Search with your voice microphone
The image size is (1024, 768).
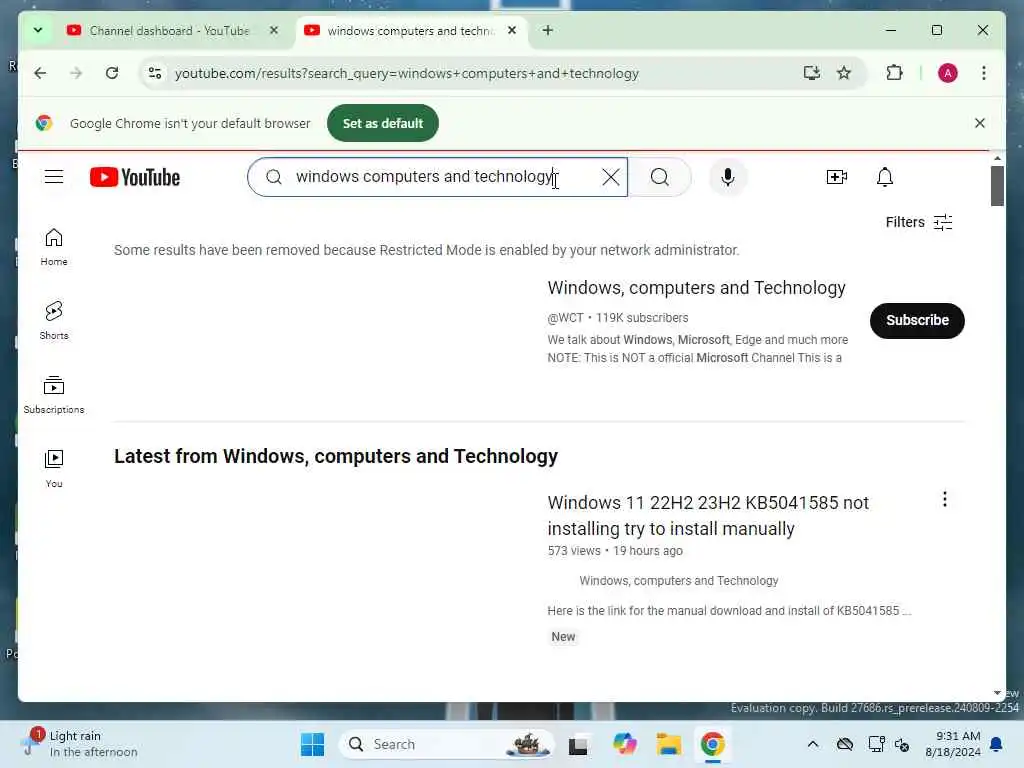coord(728,177)
